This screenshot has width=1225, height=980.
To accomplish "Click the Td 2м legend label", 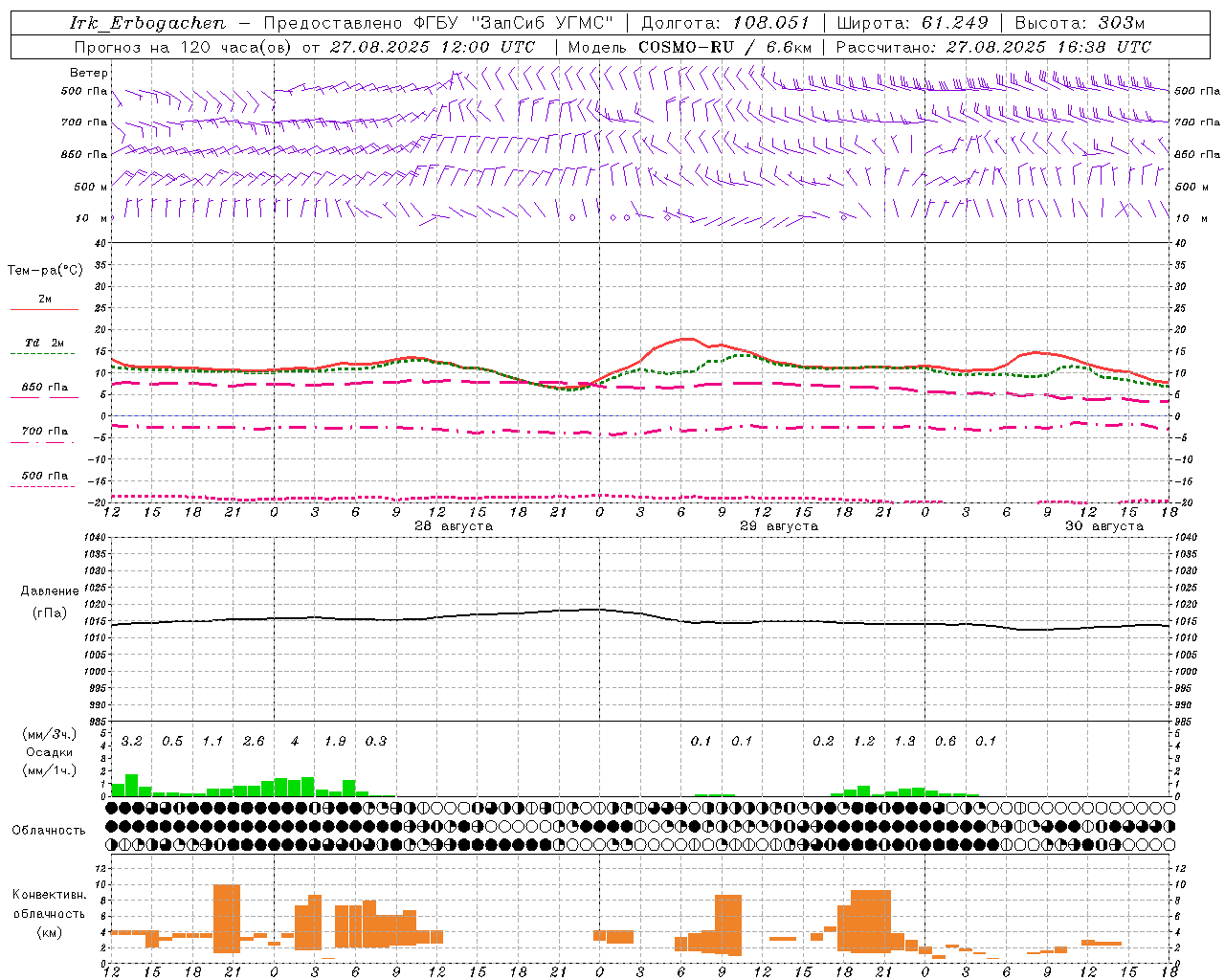I will tap(45, 343).
